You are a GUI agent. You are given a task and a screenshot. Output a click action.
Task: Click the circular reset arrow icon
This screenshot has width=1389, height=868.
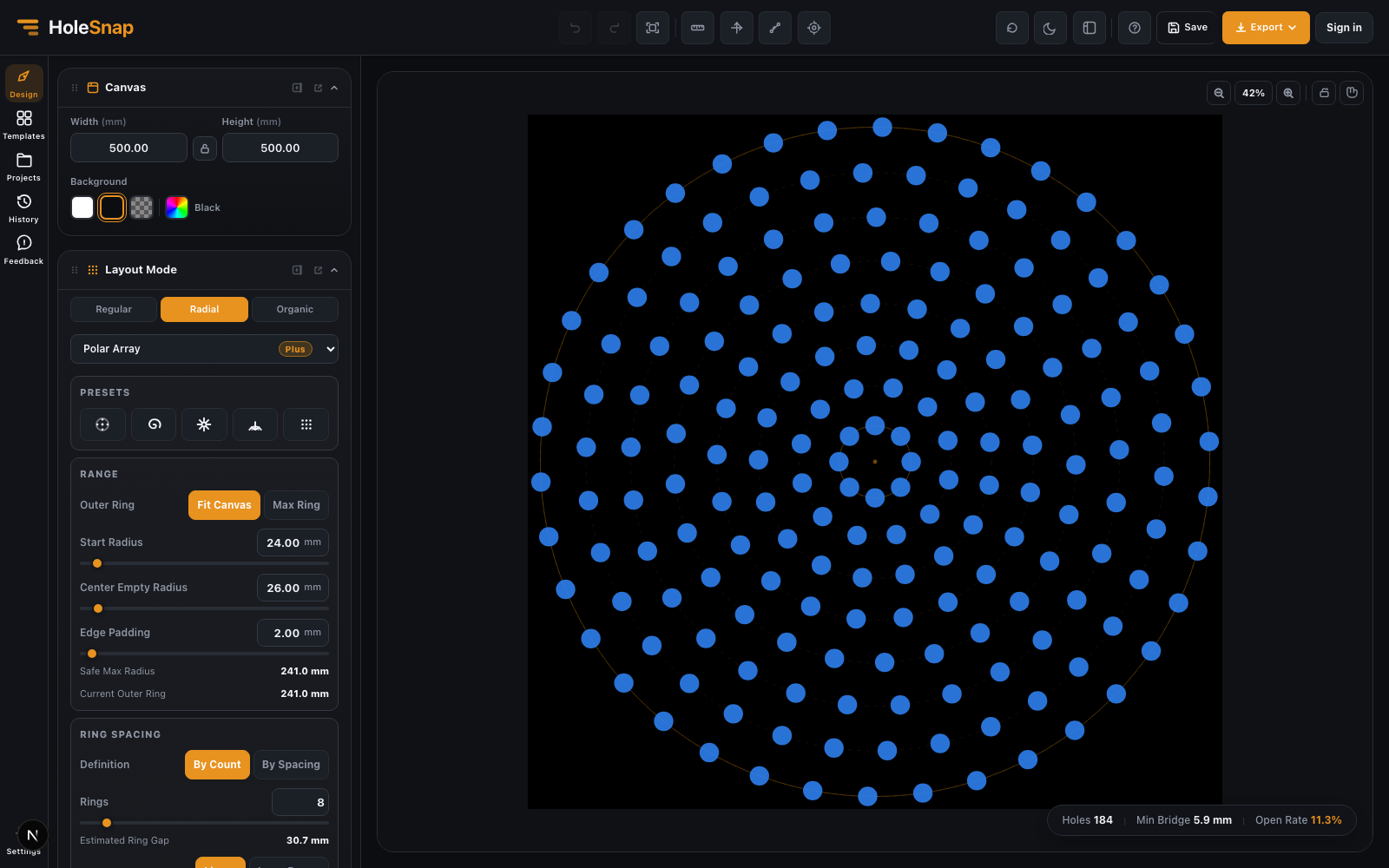pyautogui.click(x=1012, y=28)
